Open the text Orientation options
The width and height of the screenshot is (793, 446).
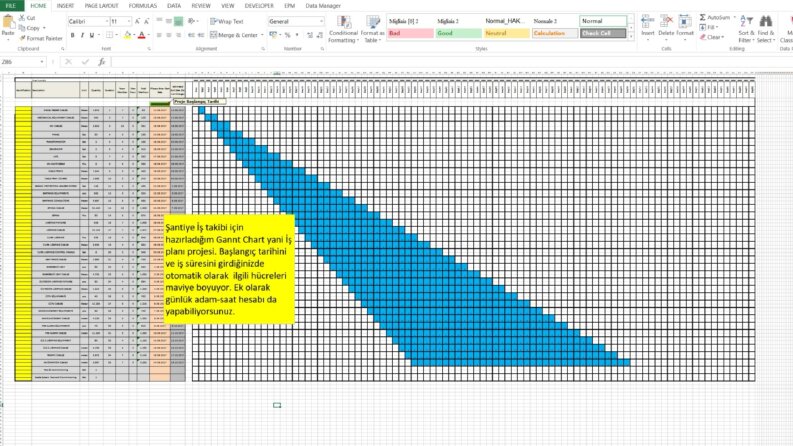click(192, 21)
